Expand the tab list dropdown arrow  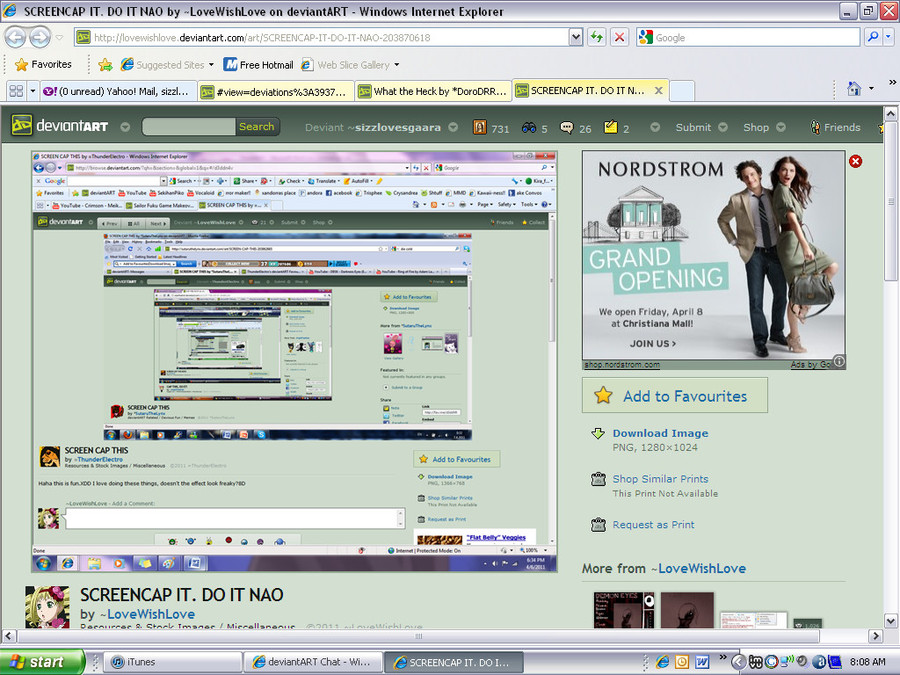(x=33, y=91)
